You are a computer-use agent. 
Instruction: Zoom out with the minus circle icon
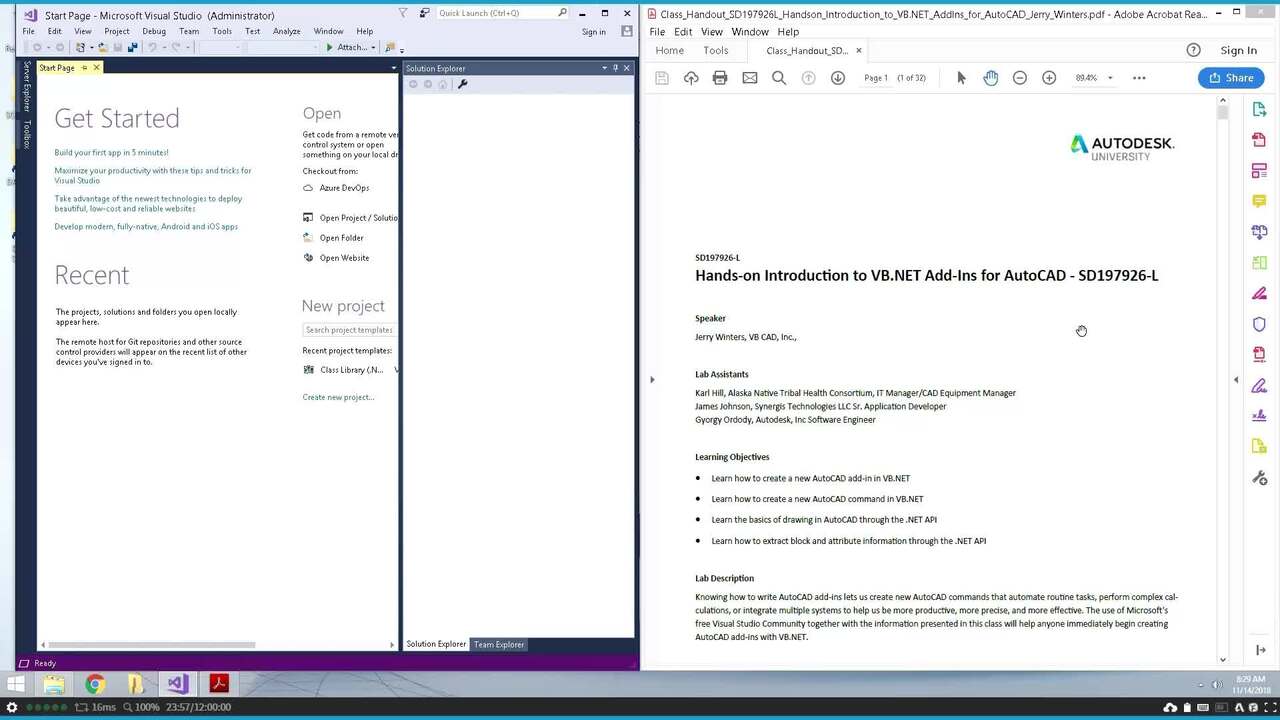click(x=1019, y=78)
